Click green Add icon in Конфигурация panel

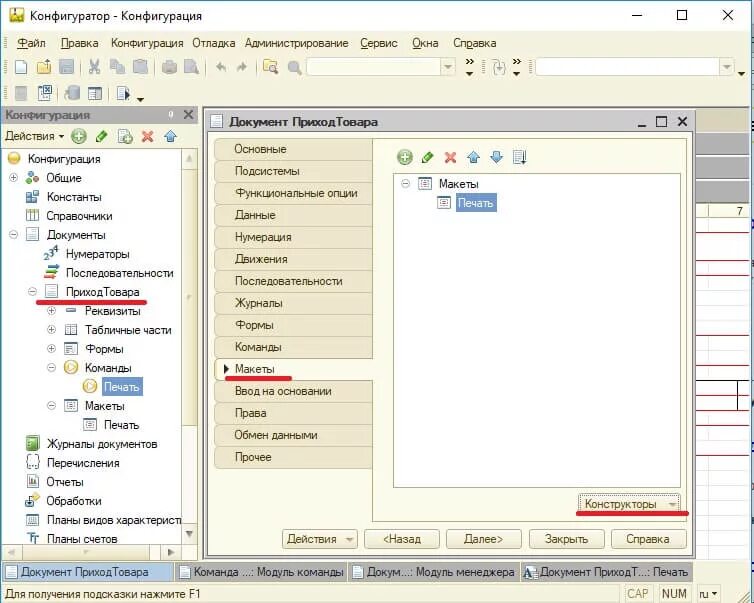point(78,137)
